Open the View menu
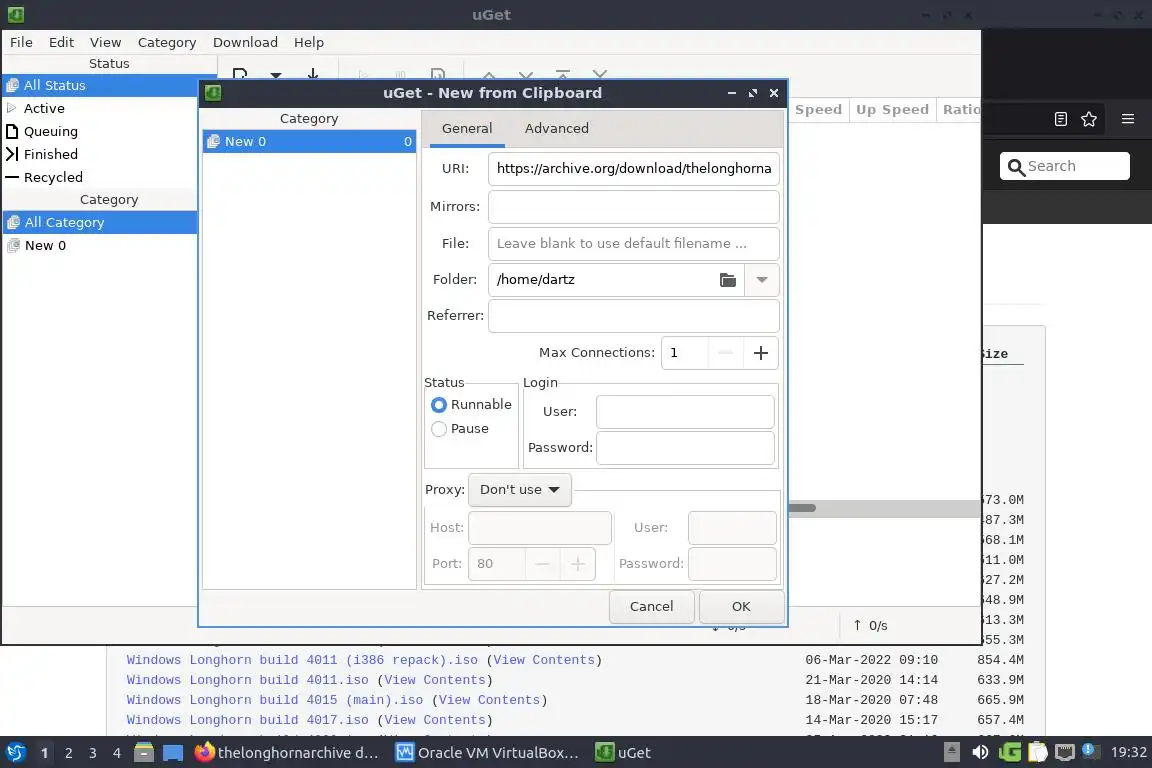This screenshot has height=768, width=1152. [105, 43]
